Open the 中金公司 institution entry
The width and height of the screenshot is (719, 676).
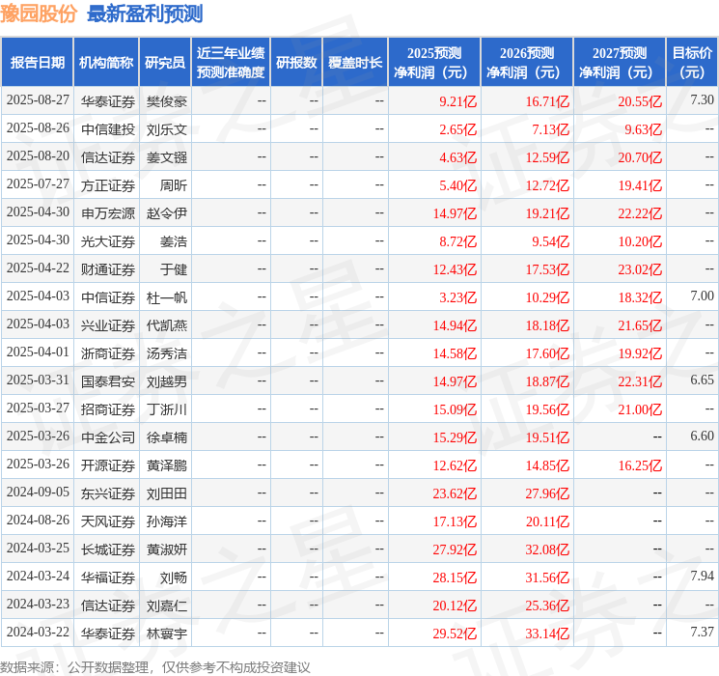point(106,437)
